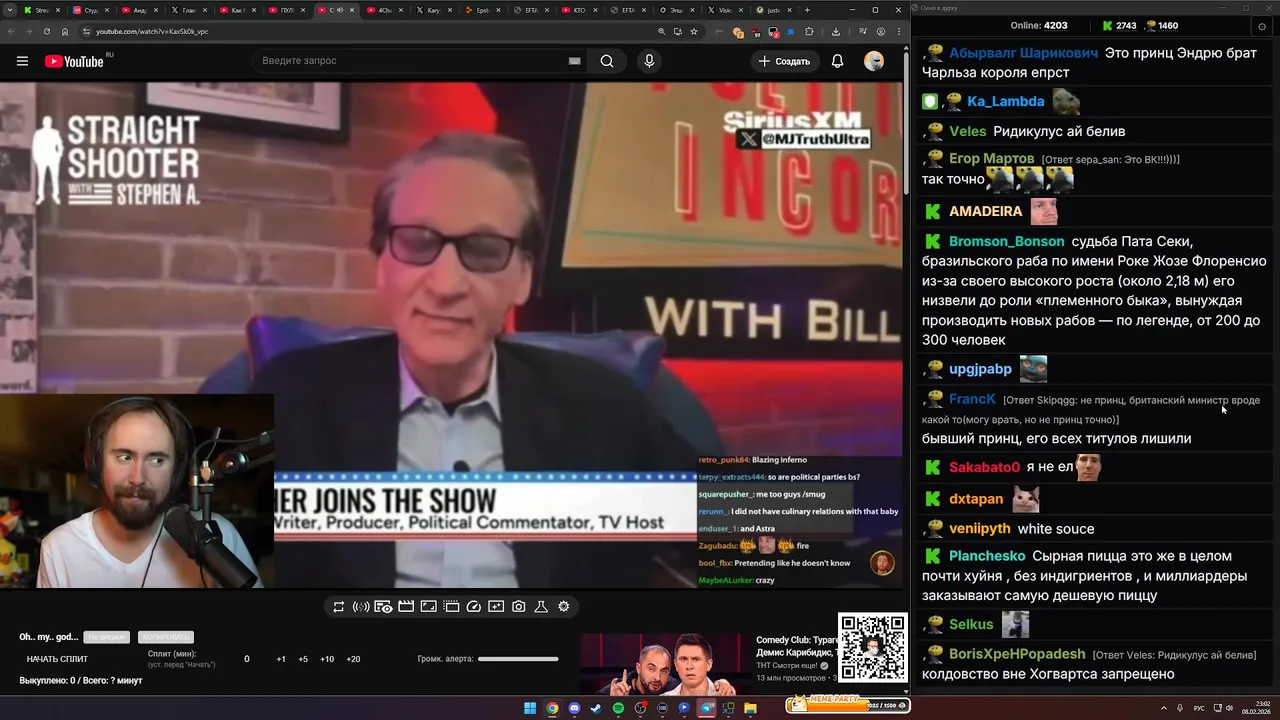Open YouTube notifications bell
This screenshot has width=1280, height=720.
pos(837,61)
